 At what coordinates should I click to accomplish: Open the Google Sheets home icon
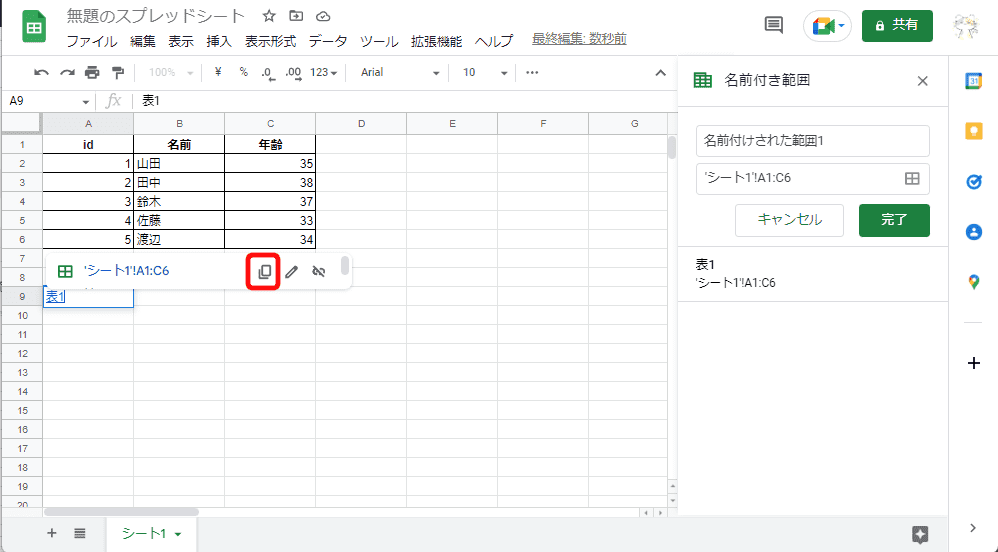(34, 27)
